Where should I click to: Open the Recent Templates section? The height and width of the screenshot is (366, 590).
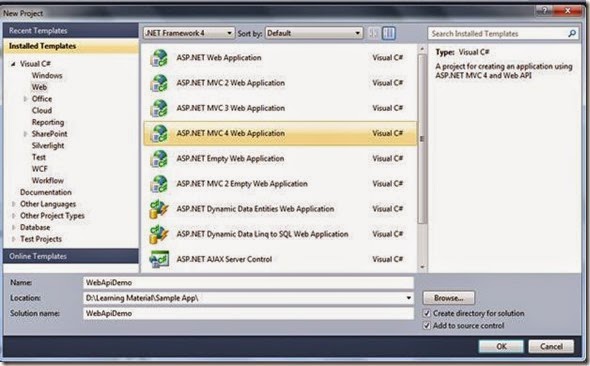point(71,30)
